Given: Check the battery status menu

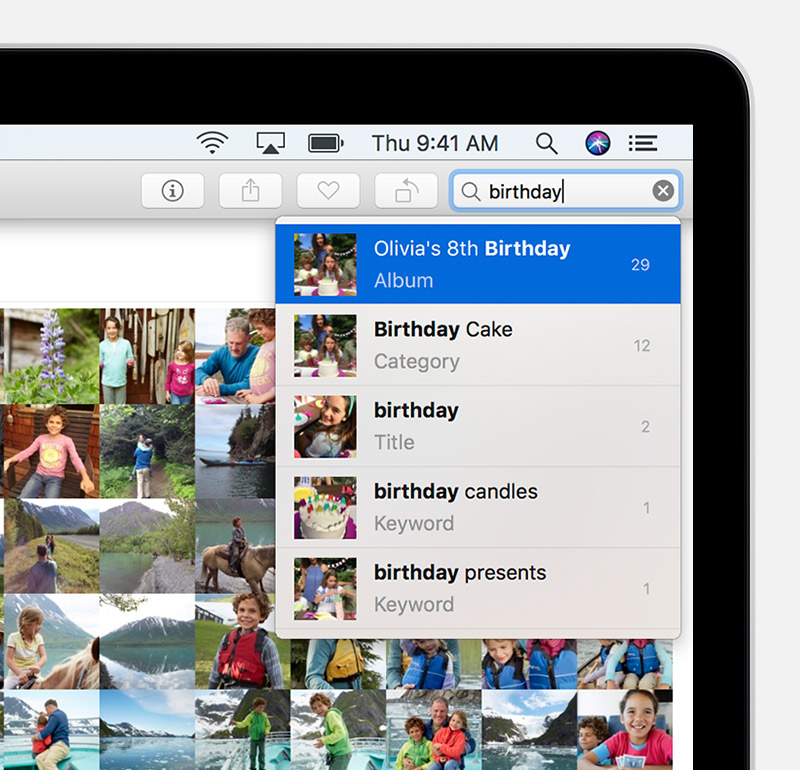Looking at the screenshot, I should 326,143.
